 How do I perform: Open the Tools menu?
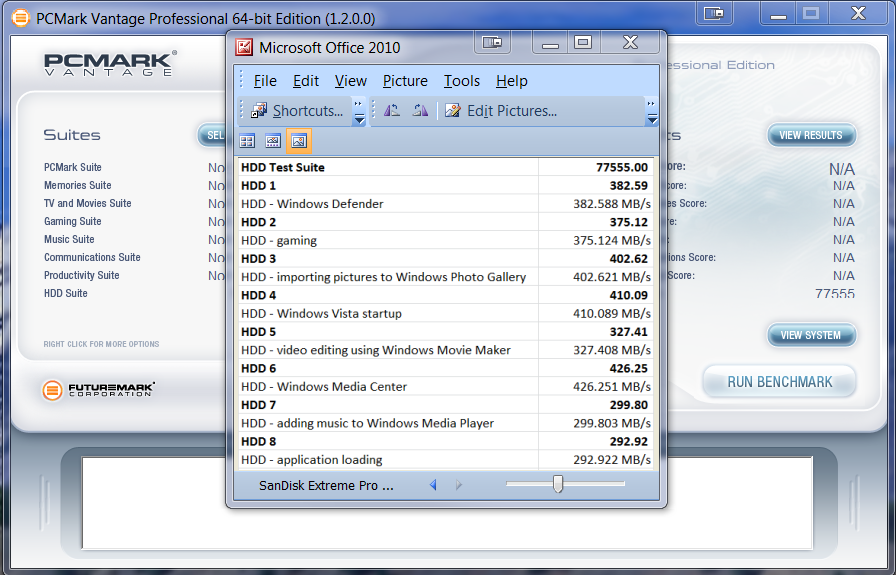pyautogui.click(x=462, y=81)
